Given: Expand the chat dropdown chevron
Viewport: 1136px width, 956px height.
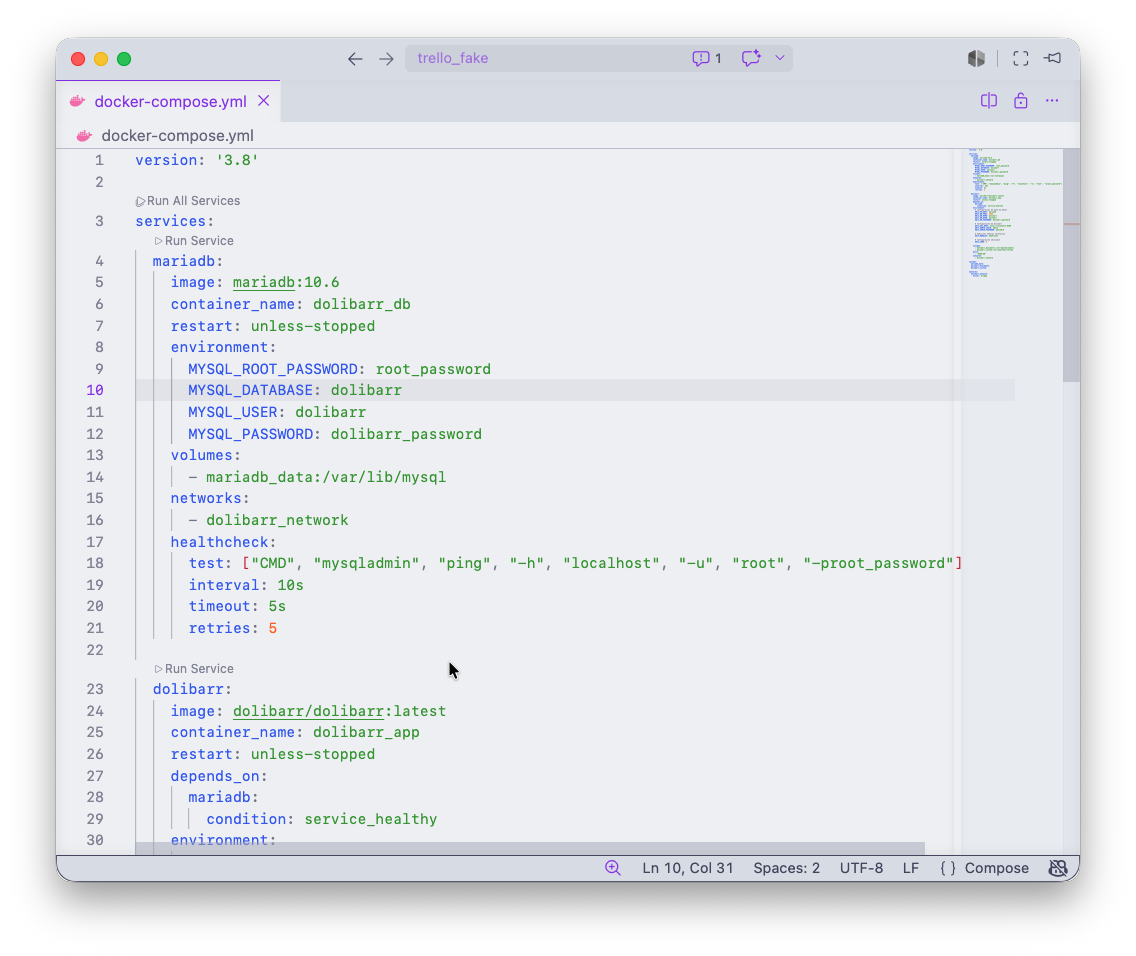Looking at the screenshot, I should coord(780,58).
